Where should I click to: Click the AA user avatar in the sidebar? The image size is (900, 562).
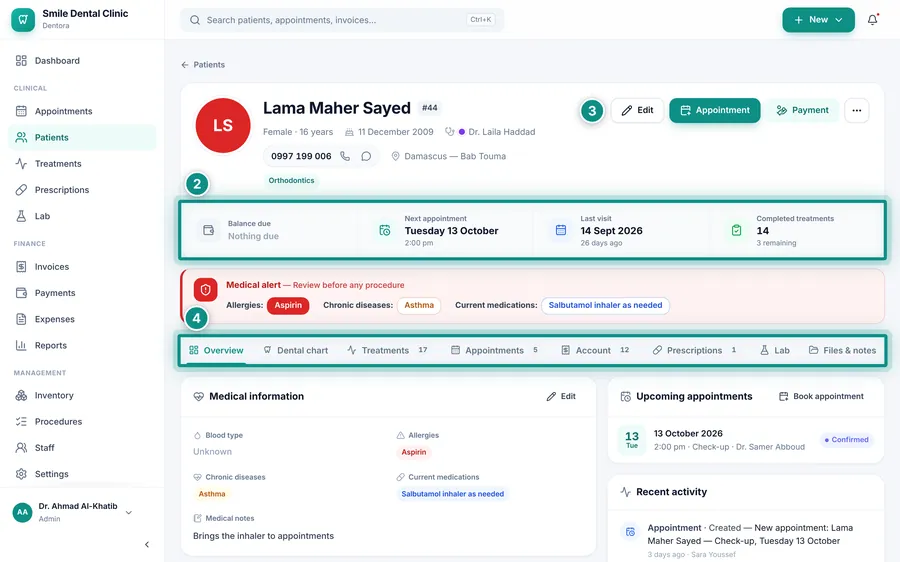pyautogui.click(x=22, y=512)
